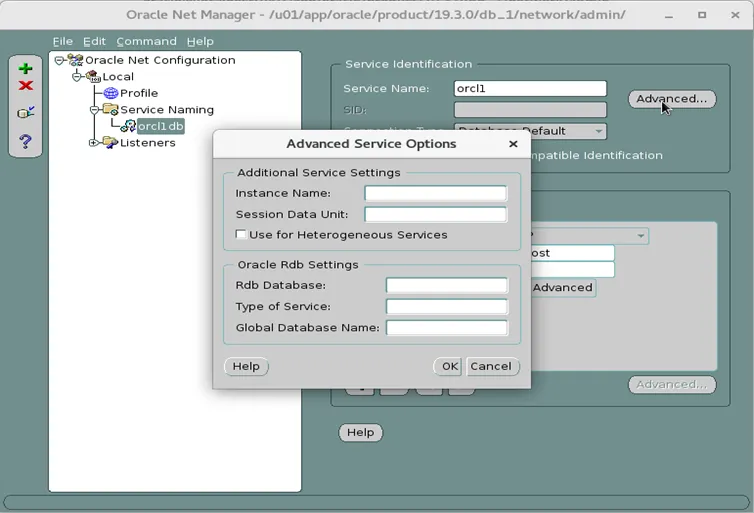Click the Listeners folder icon
This screenshot has width=754, height=513.
(111, 143)
